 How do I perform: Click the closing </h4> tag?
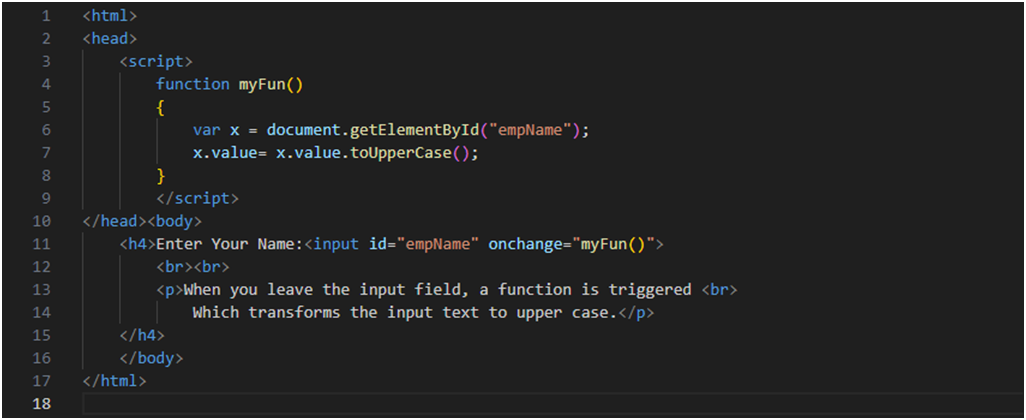[x=142, y=335]
